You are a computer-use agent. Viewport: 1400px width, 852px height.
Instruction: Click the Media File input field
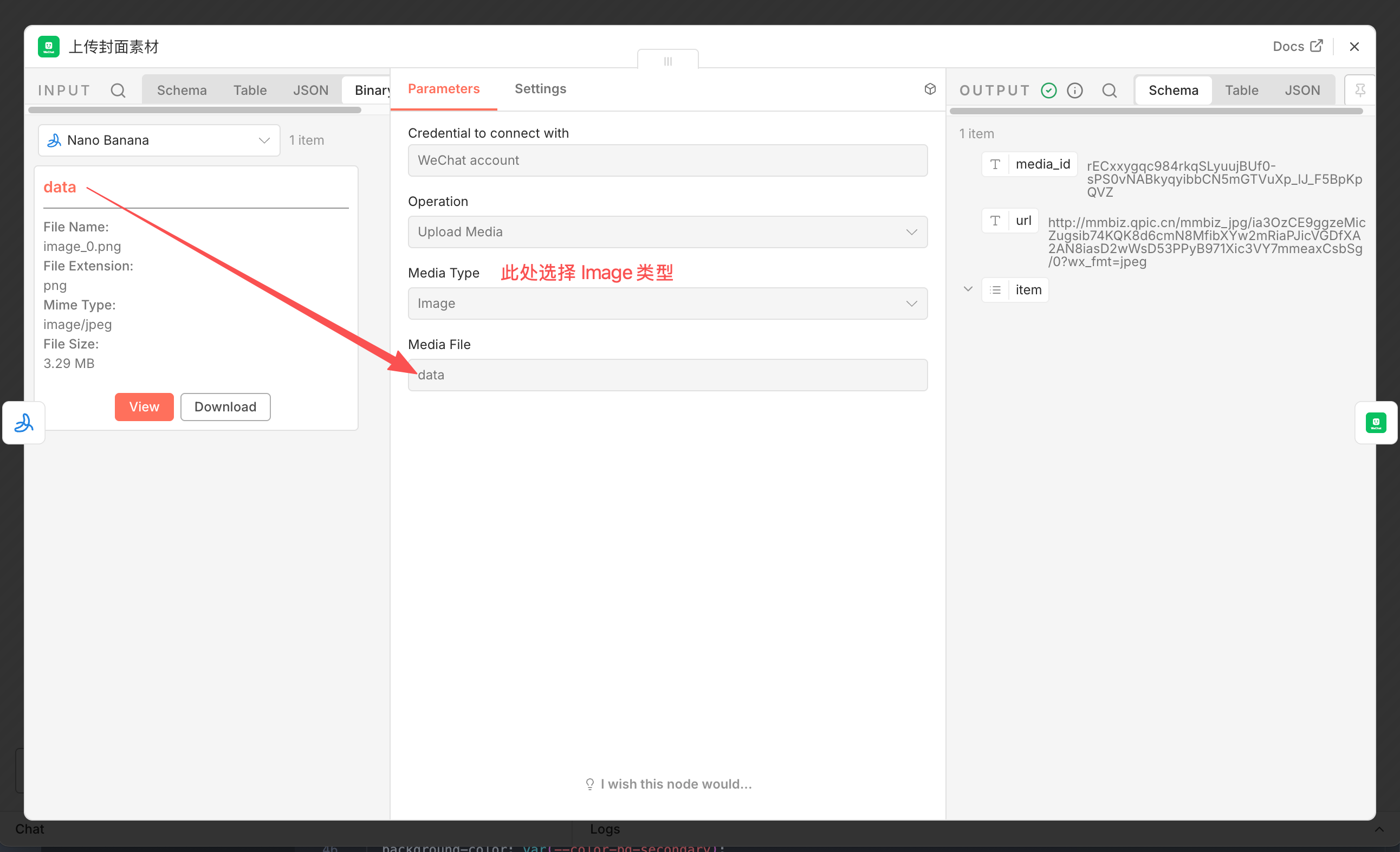point(667,375)
